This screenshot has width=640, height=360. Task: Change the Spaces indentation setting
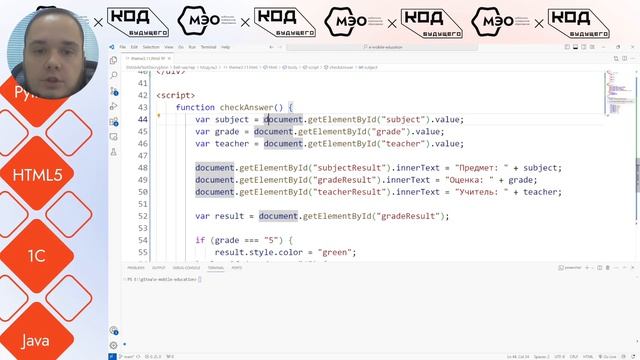pos(542,357)
